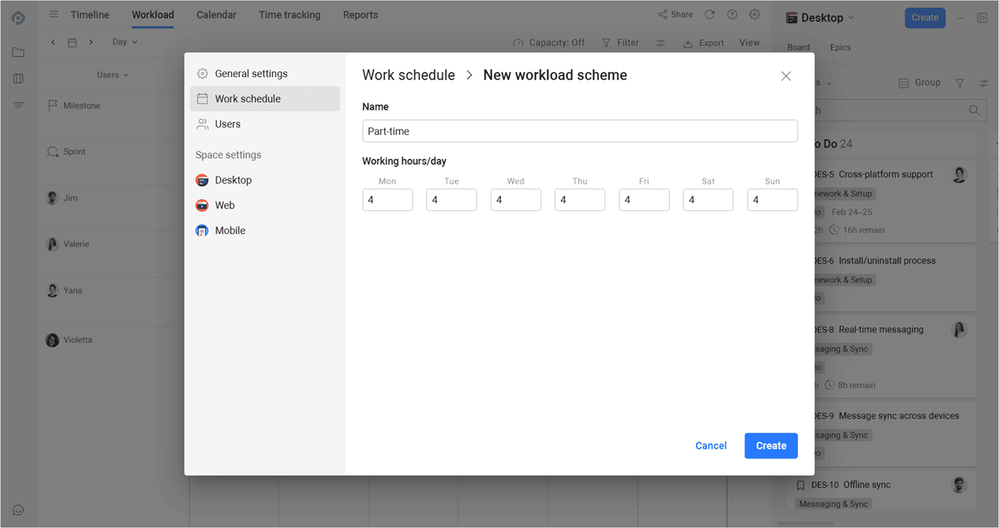Image resolution: width=999 pixels, height=528 pixels.
Task: Click Work schedule breadcrumb link
Action: [408, 75]
